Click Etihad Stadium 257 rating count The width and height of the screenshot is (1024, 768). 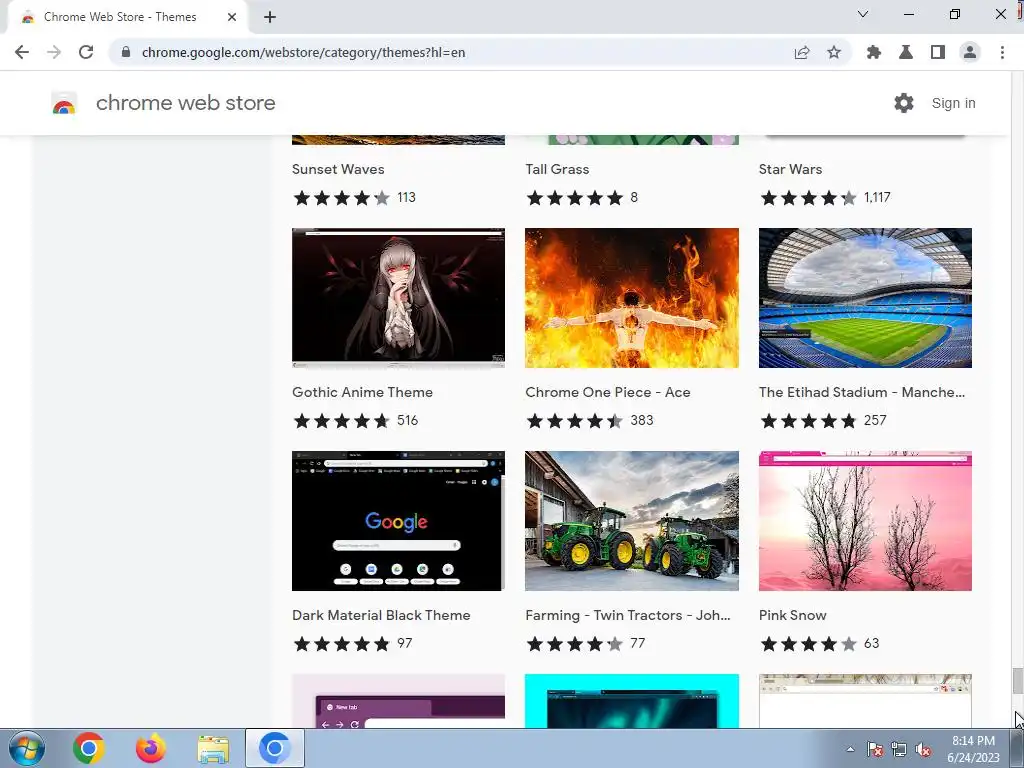(x=875, y=420)
